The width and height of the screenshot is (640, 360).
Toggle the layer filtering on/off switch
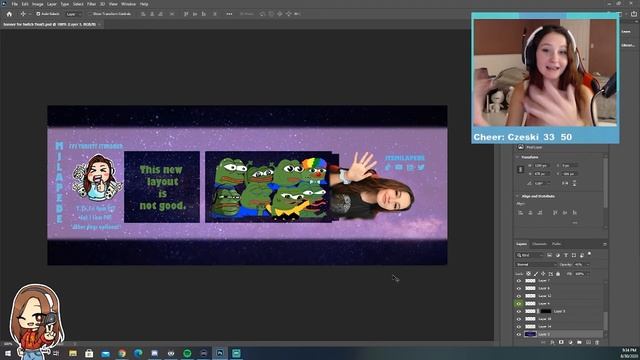[589, 254]
